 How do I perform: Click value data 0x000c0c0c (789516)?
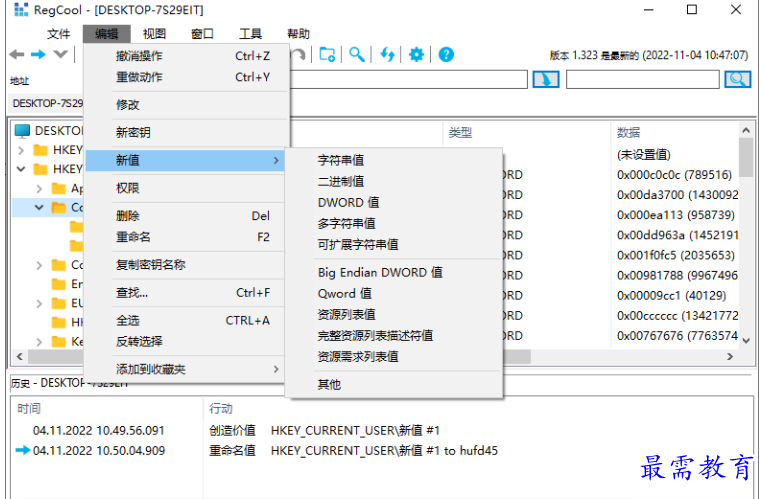[674, 174]
